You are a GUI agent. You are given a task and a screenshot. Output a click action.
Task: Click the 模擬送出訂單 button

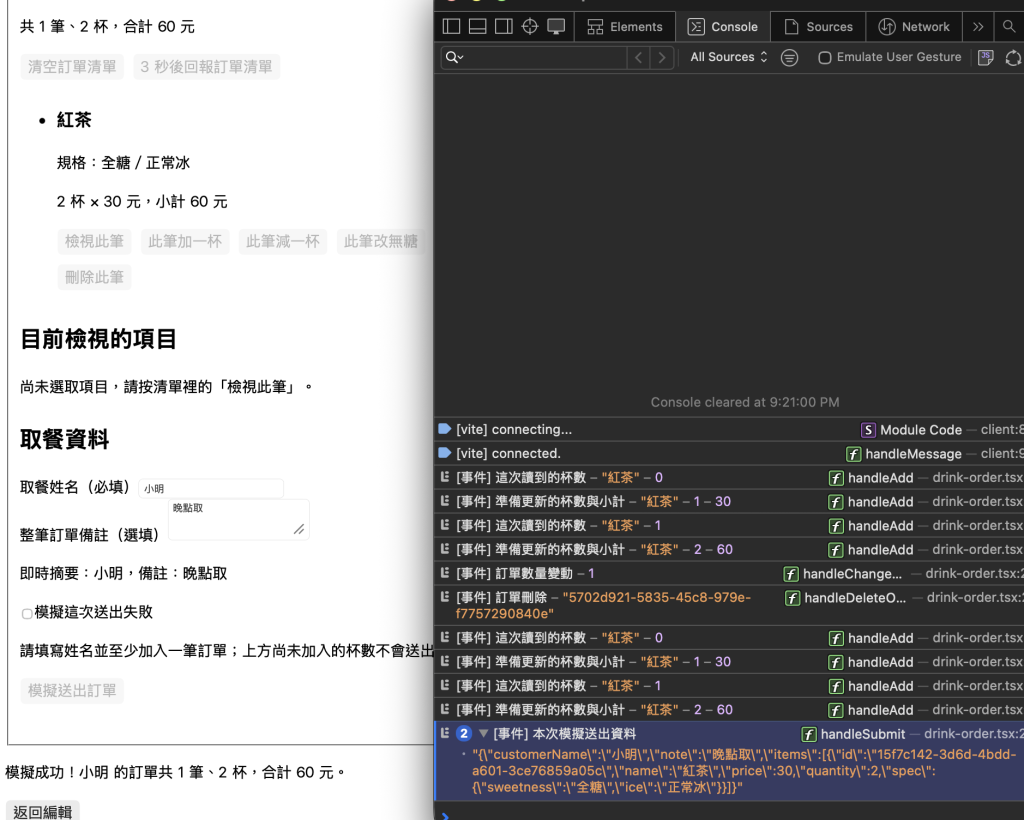coord(72,691)
